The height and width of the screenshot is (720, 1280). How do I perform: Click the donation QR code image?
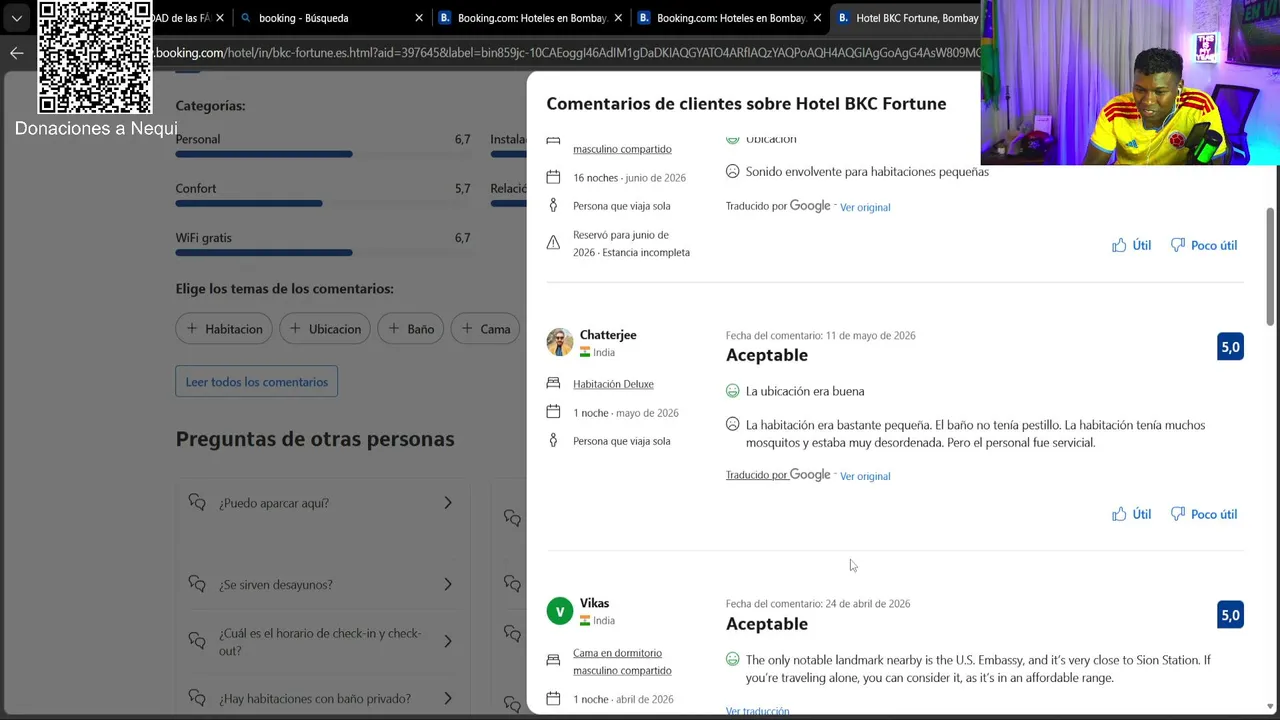pyautogui.click(x=94, y=57)
